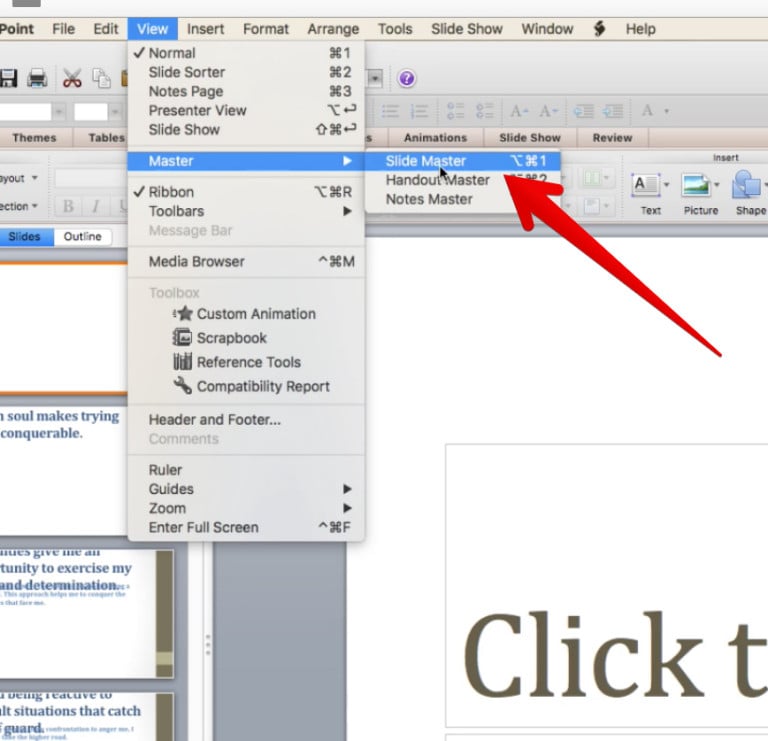The height and width of the screenshot is (741, 768).
Task: Open the Text box dropdown arrow
Action: (666, 185)
